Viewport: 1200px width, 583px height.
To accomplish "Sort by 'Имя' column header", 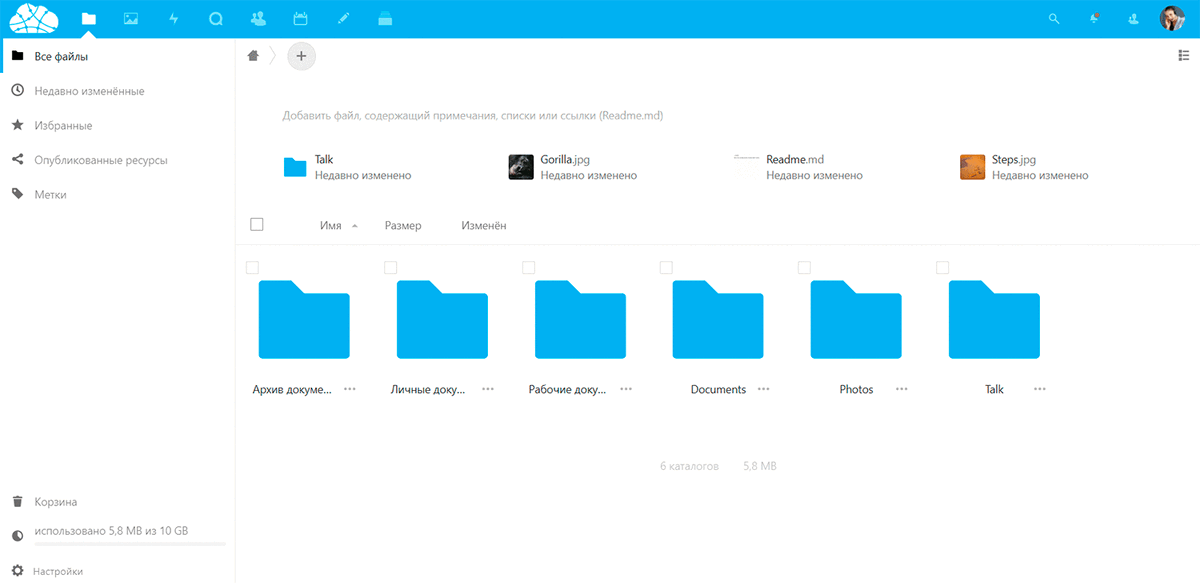I will click(331, 226).
